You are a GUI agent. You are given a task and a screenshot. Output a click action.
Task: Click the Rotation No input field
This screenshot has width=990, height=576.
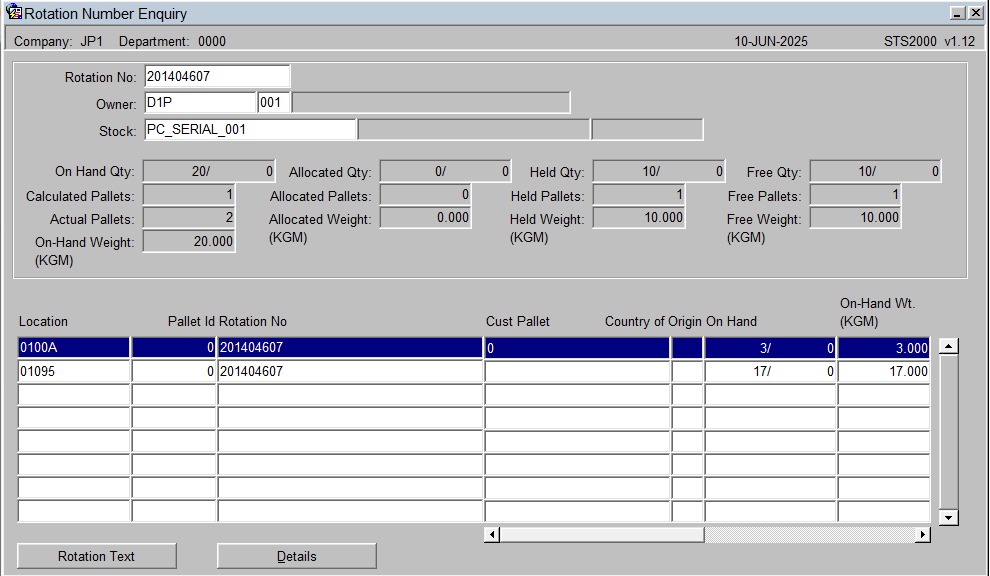coord(217,76)
